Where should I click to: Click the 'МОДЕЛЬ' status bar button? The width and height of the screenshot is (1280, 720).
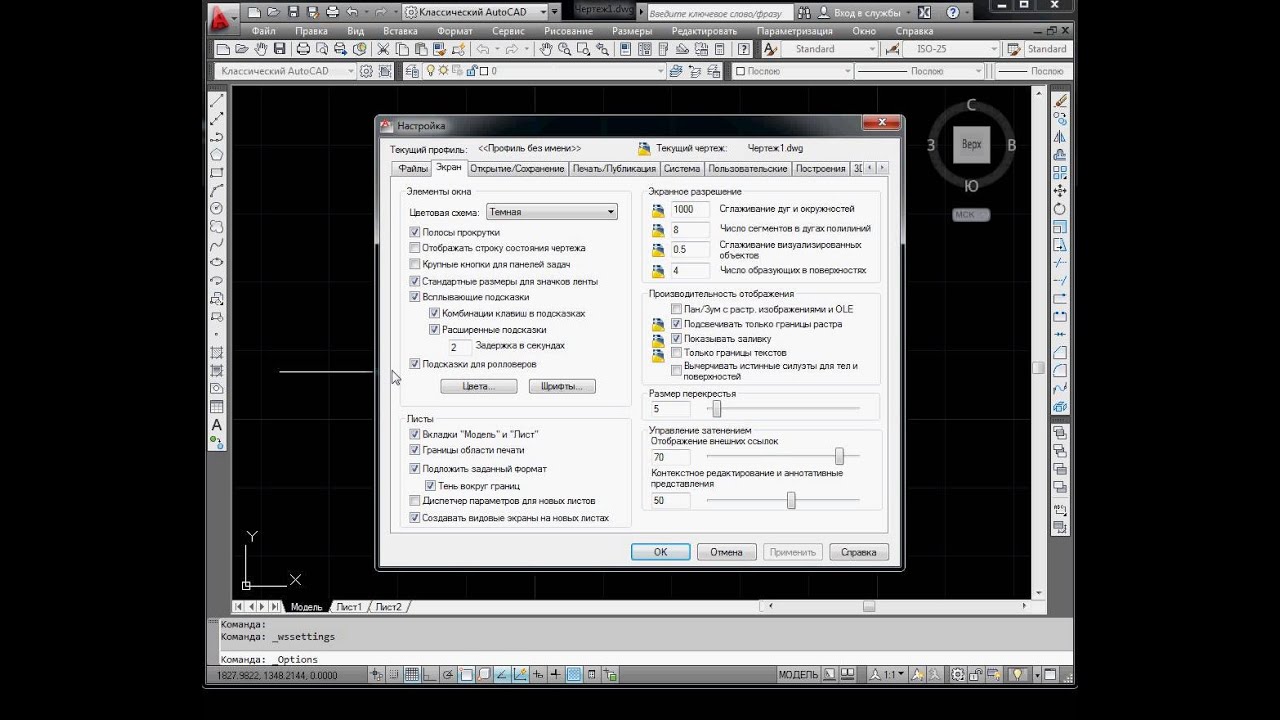click(x=799, y=675)
